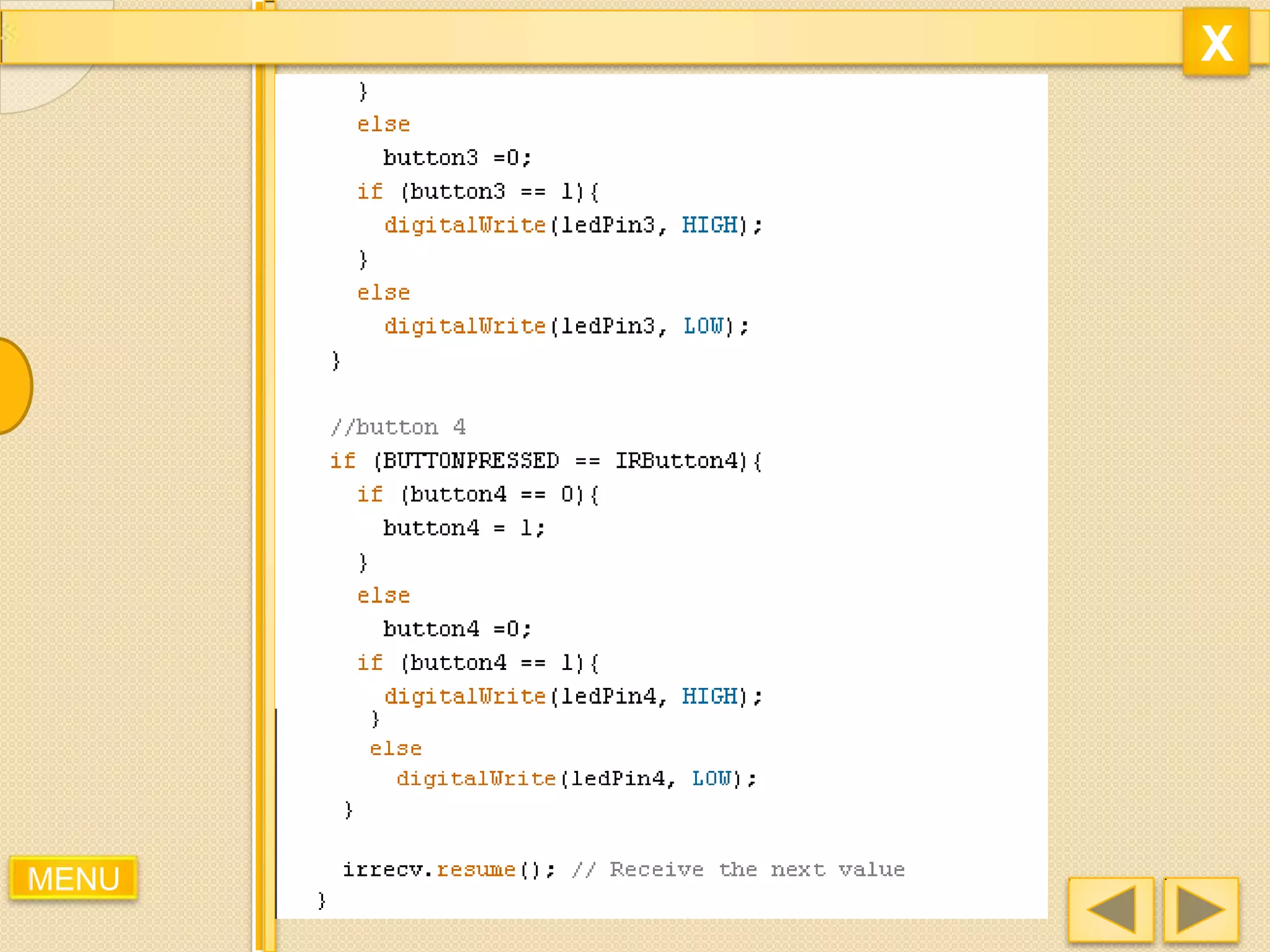Click the 'if (button3 == 1){' line
The height and width of the screenshot is (952, 1270).
(477, 192)
